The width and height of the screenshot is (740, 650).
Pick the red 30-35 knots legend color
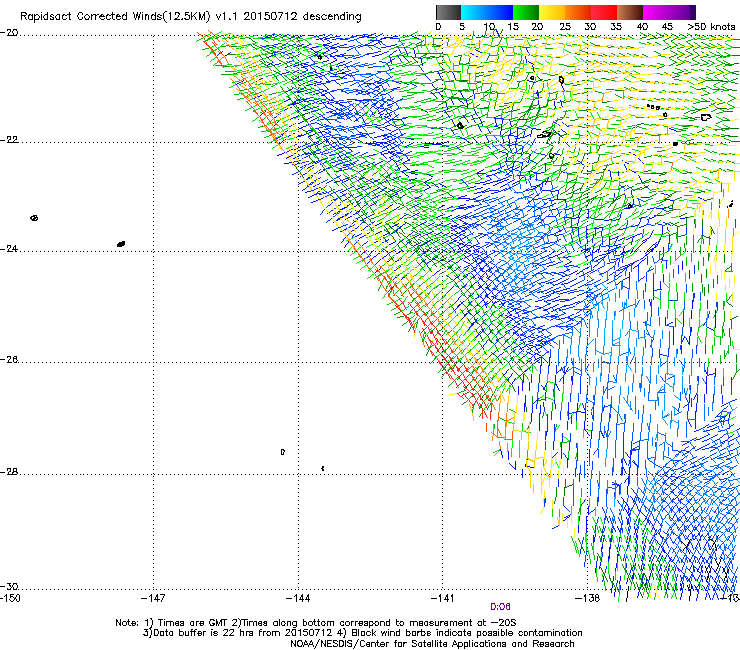[x=604, y=12]
